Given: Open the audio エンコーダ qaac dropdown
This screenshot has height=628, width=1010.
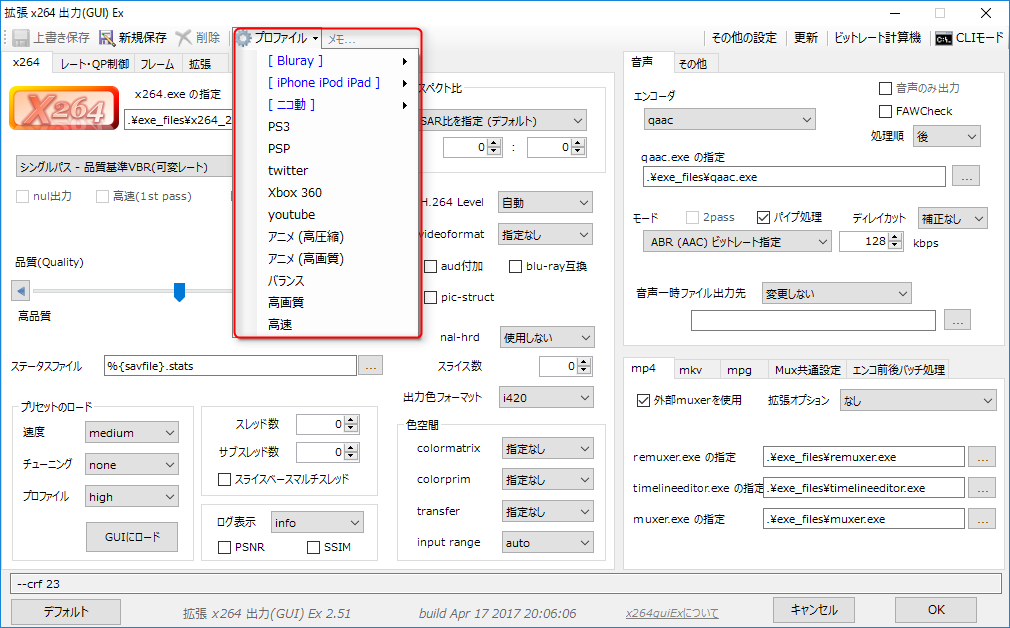Looking at the screenshot, I should pyautogui.click(x=729, y=120).
